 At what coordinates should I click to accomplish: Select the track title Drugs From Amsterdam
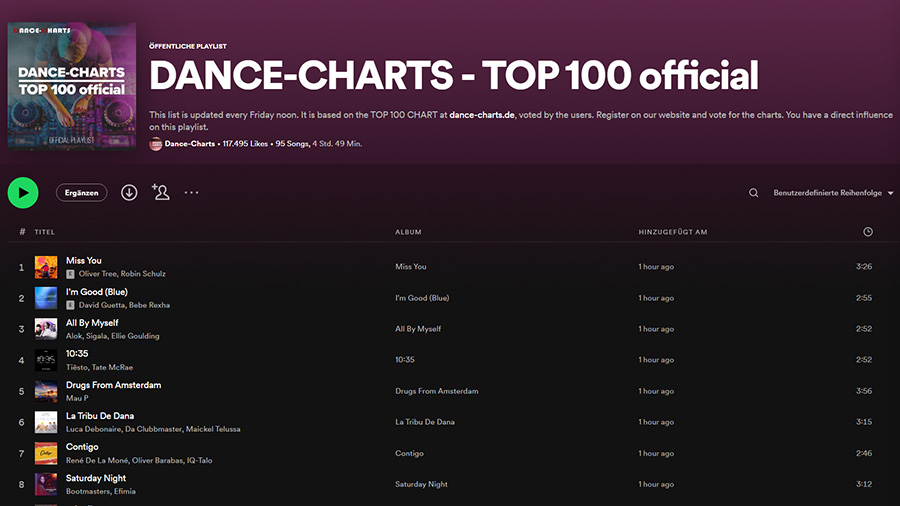(x=114, y=385)
